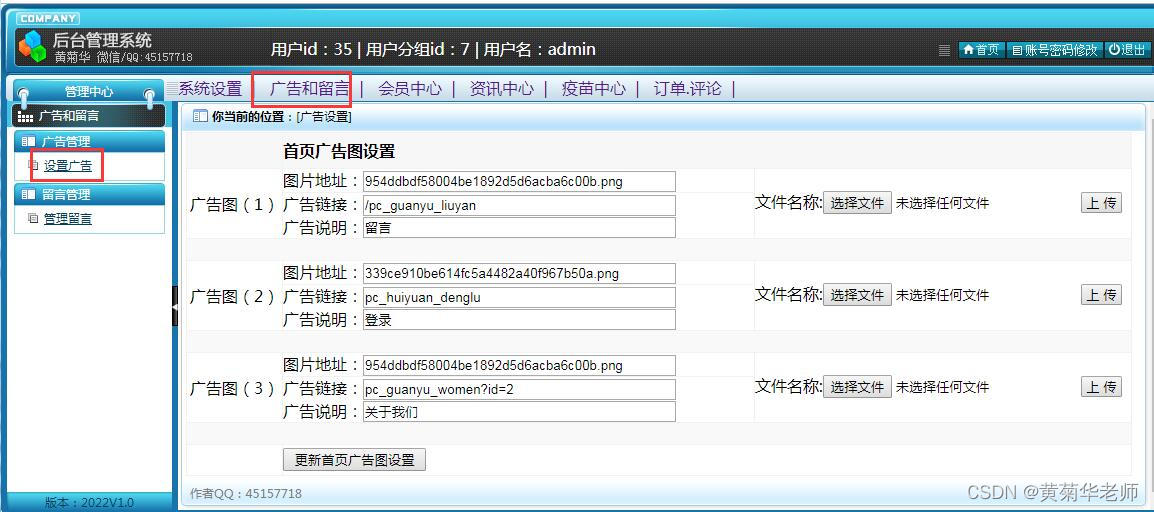
Task: Click 上传 button for 广告图(2)
Action: point(1101,295)
